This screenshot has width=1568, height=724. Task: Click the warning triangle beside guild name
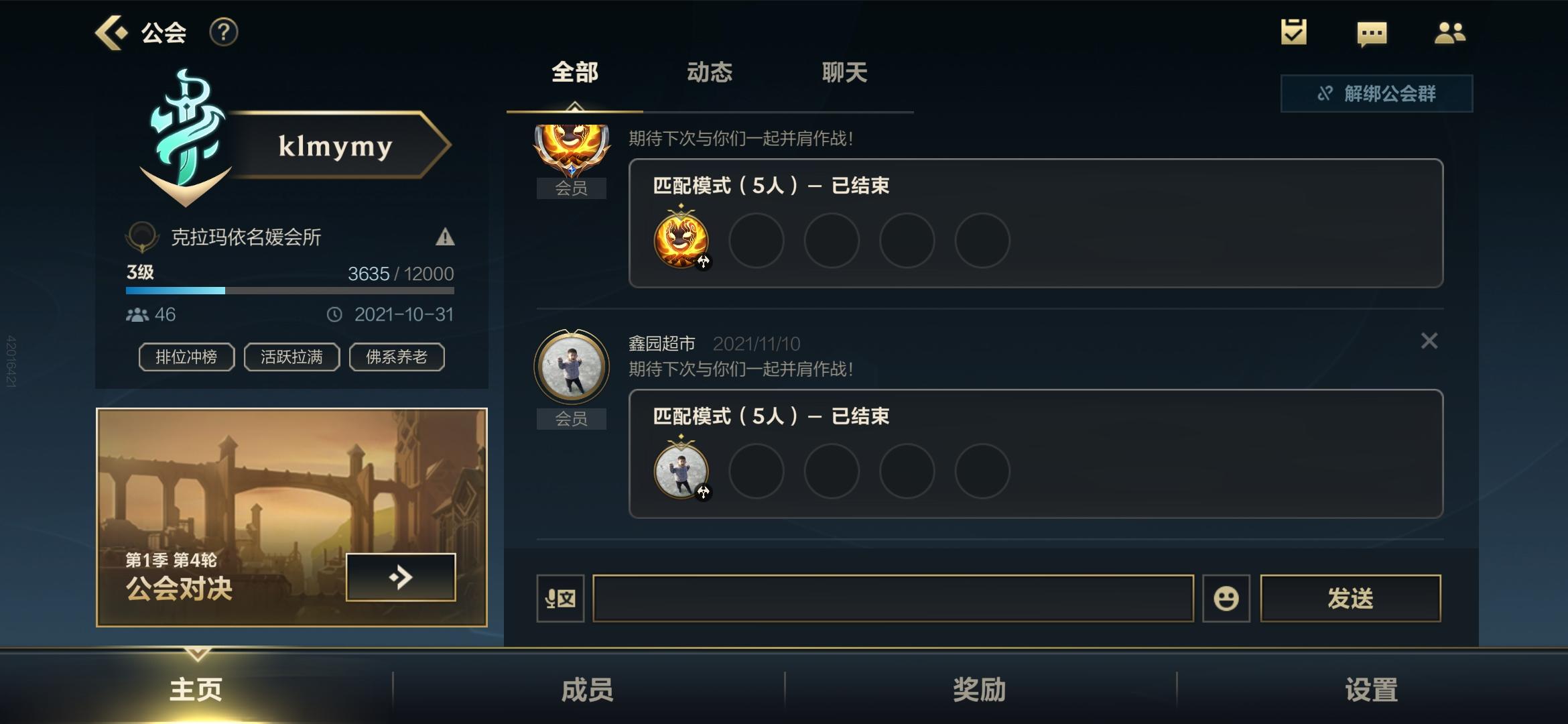click(x=445, y=237)
